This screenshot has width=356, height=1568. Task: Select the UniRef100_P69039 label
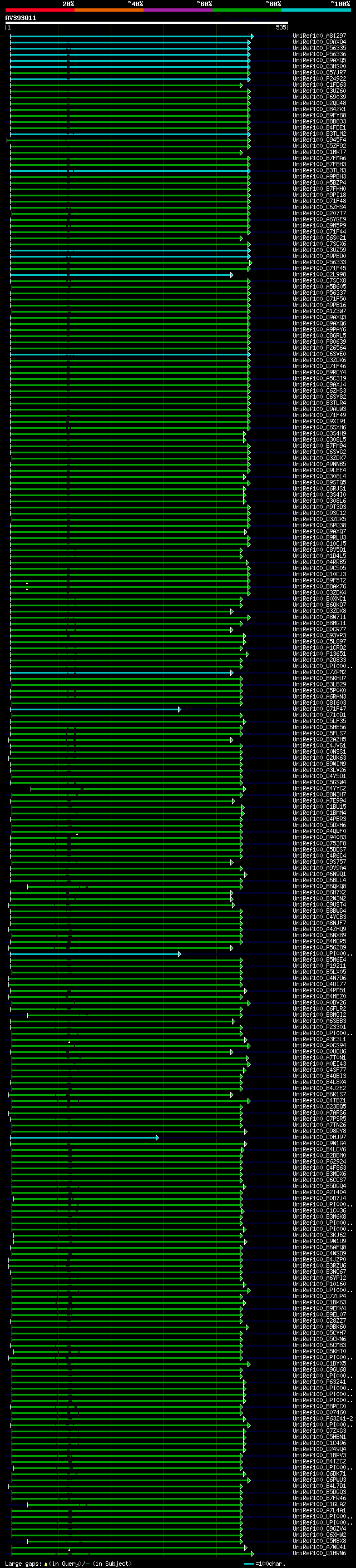click(x=319, y=97)
